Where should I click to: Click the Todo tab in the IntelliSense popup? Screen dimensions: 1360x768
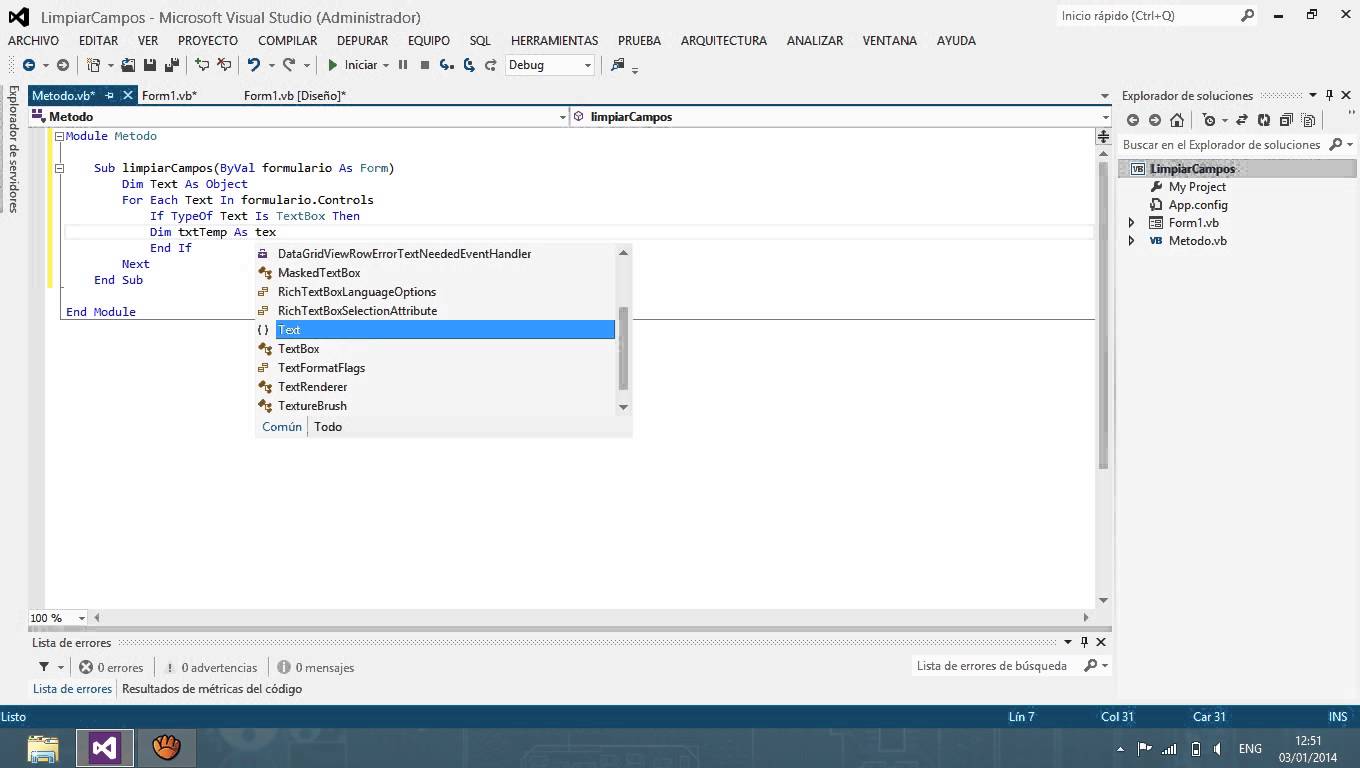pyautogui.click(x=328, y=427)
